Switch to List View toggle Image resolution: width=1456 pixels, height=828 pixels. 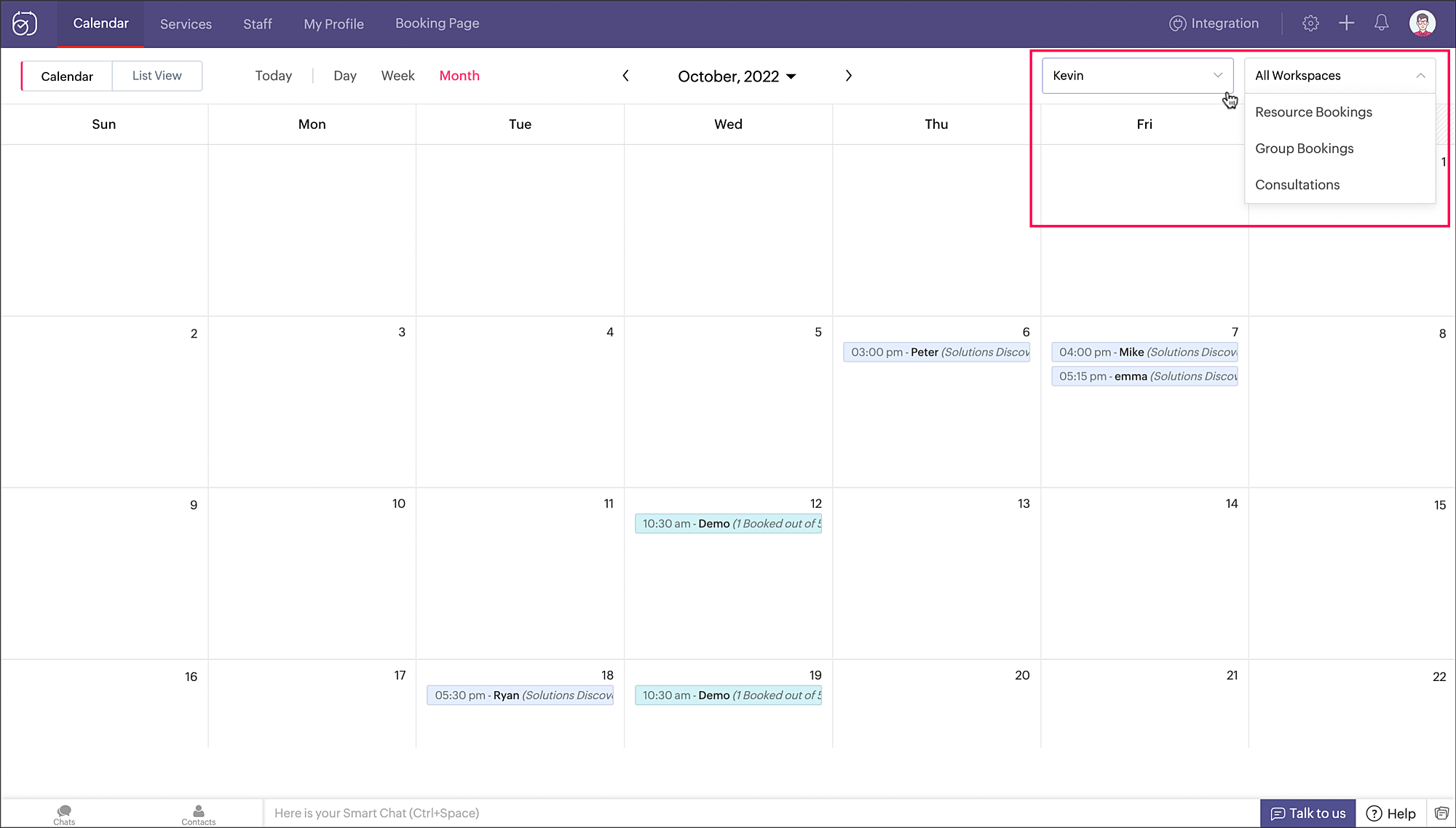pyautogui.click(x=157, y=76)
